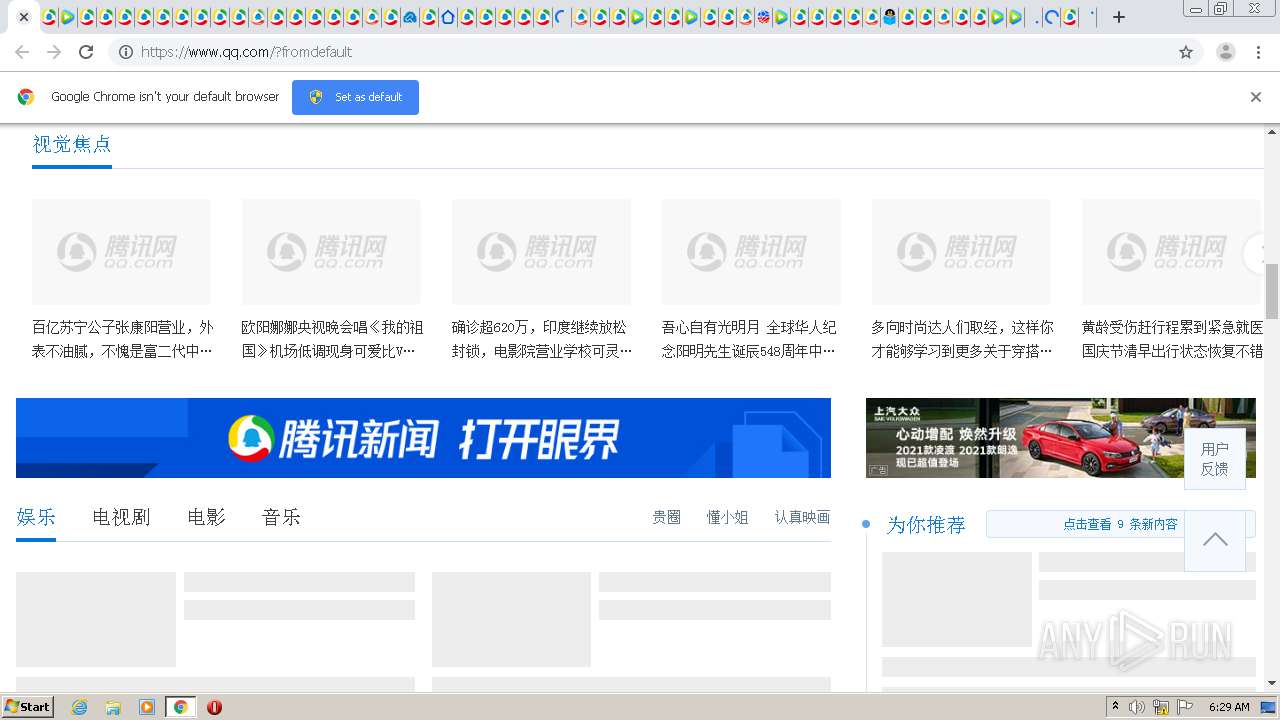
Task: Open the red shield taskbar icon
Action: 214,707
